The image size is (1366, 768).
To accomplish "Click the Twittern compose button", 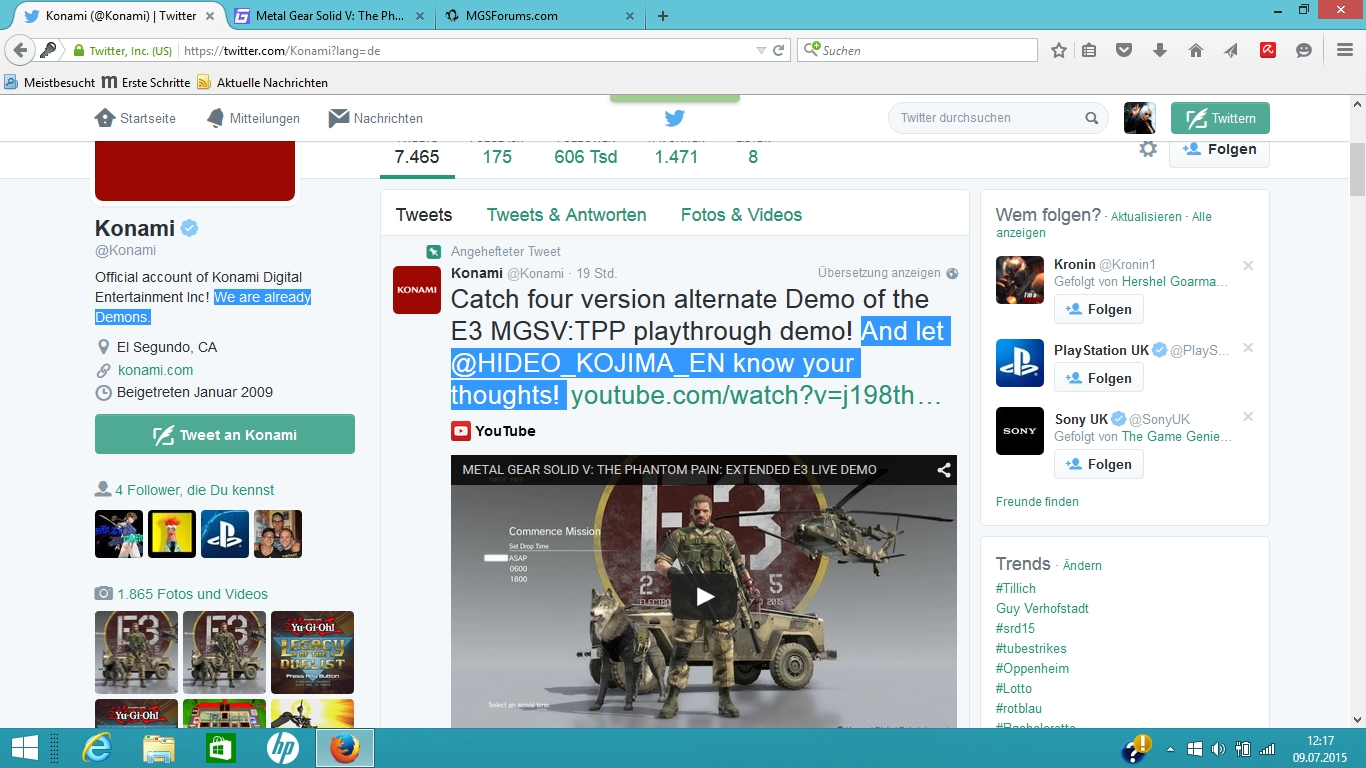I will coord(1220,118).
